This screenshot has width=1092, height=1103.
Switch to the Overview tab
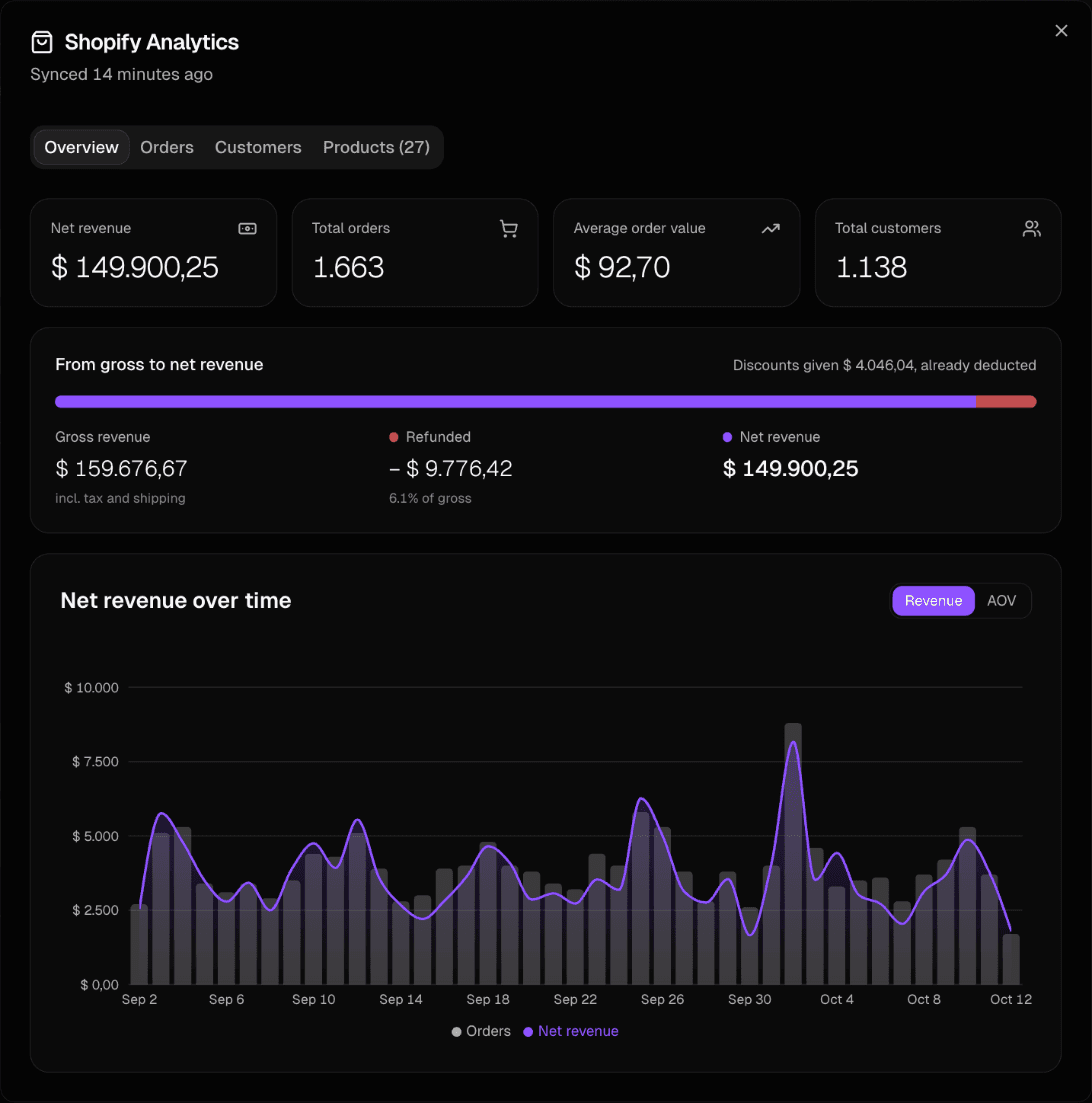coord(82,147)
